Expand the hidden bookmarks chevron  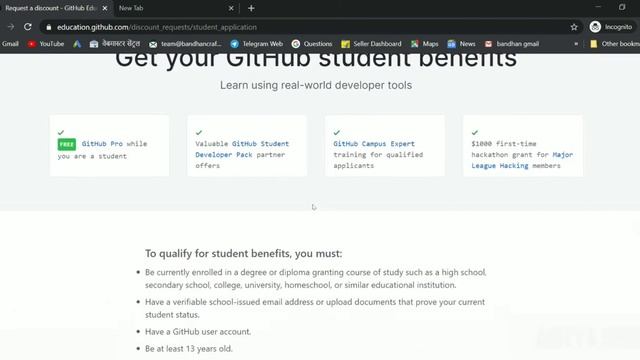click(576, 44)
